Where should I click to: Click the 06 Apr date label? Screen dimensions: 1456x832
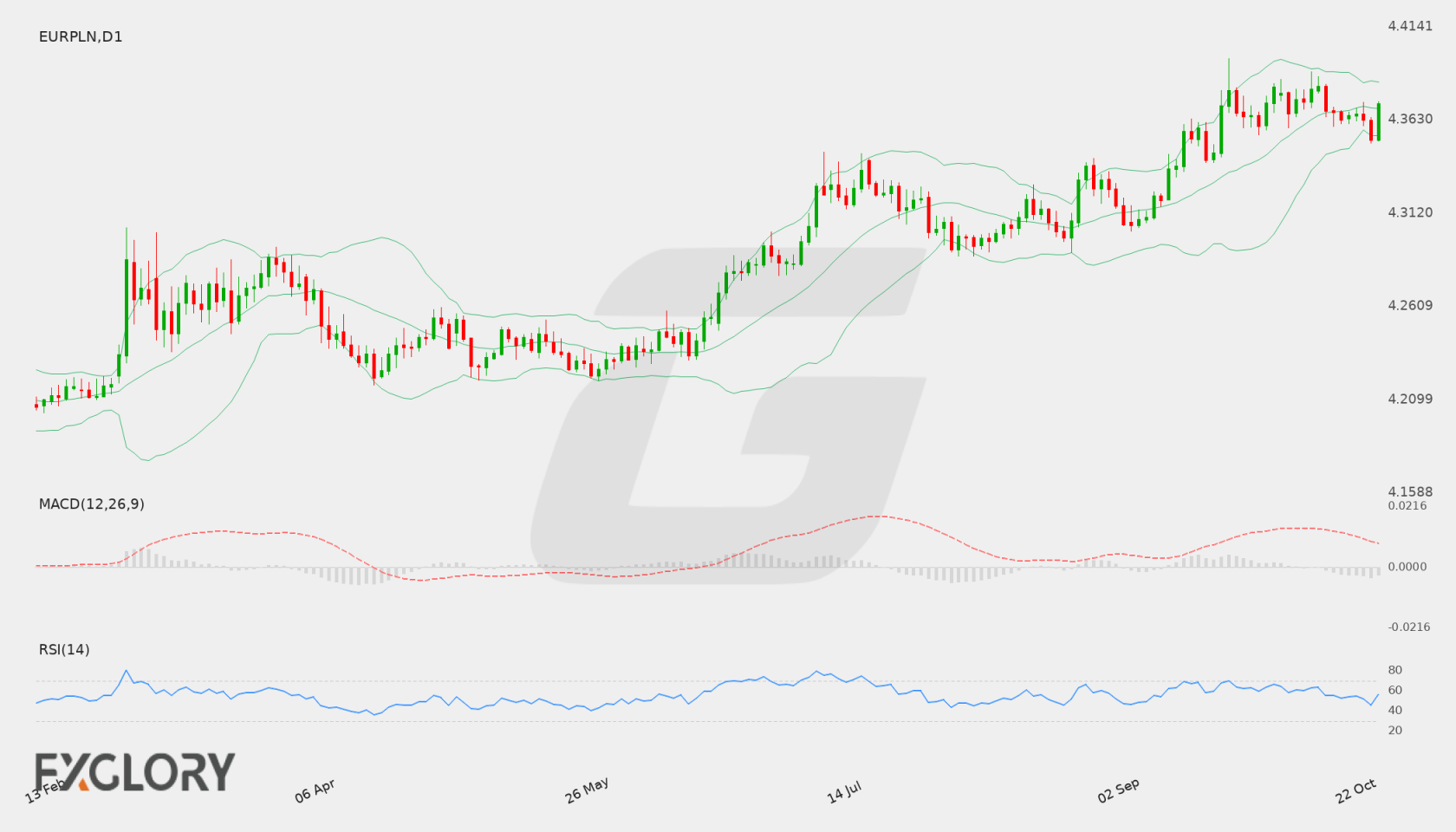315,791
